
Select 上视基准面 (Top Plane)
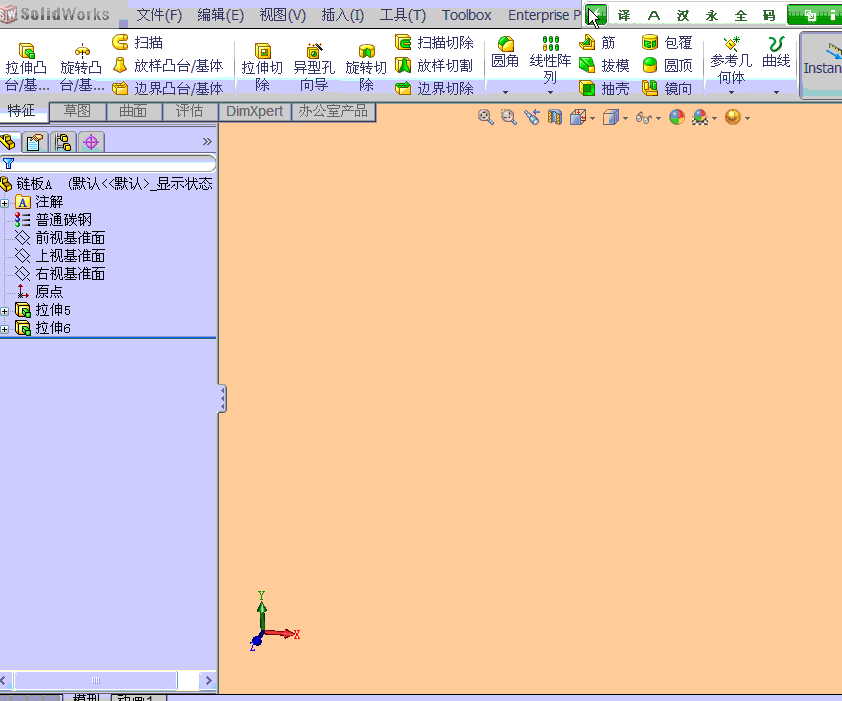[x=60, y=256]
